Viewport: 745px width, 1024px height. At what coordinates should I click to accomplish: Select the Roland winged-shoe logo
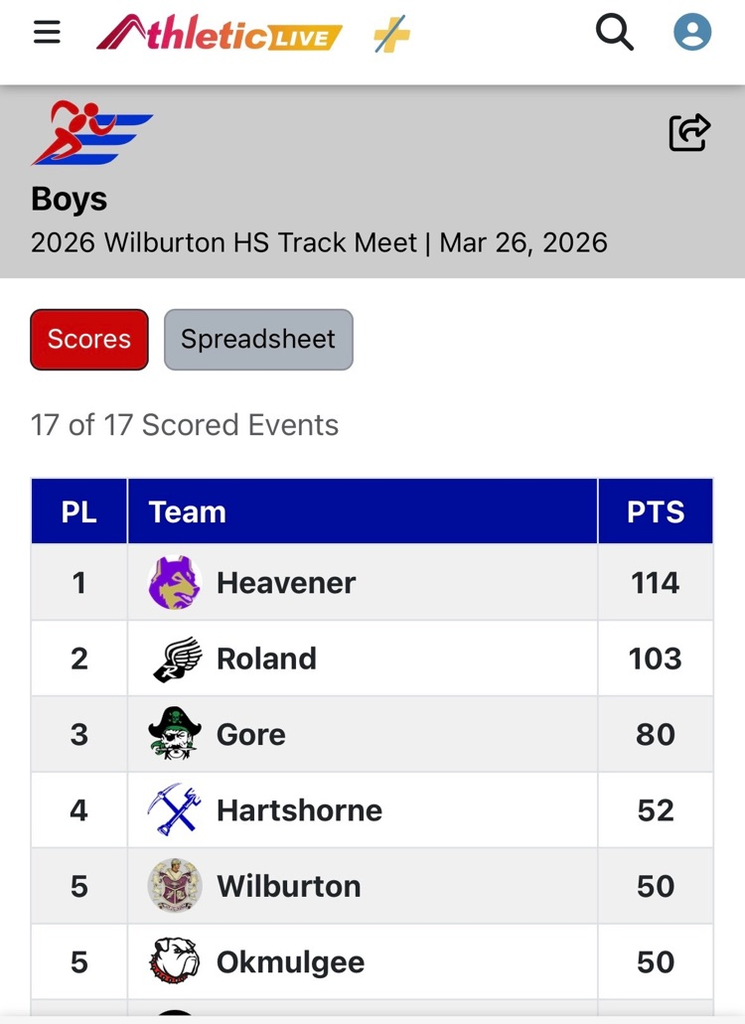point(175,659)
